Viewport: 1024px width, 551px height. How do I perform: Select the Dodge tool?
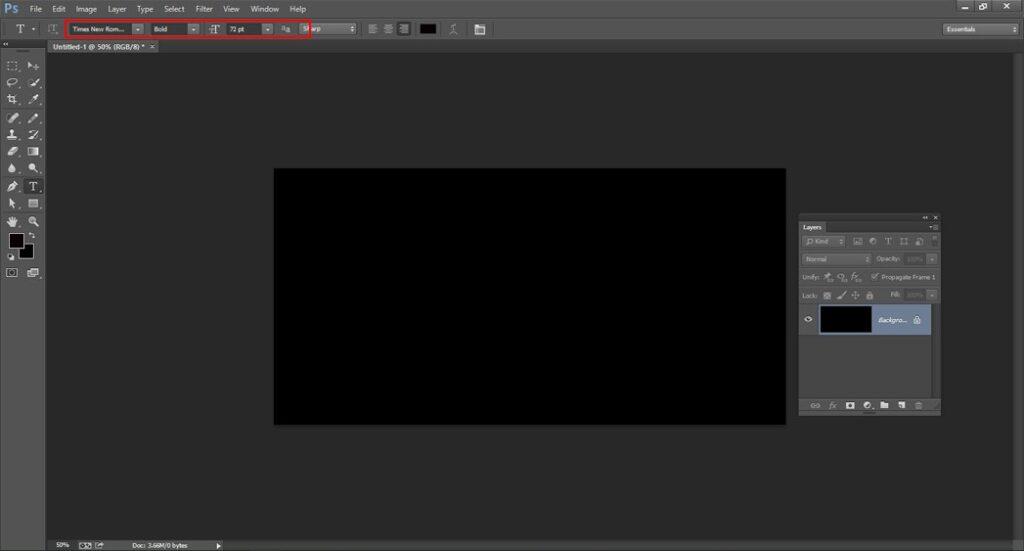[33, 168]
